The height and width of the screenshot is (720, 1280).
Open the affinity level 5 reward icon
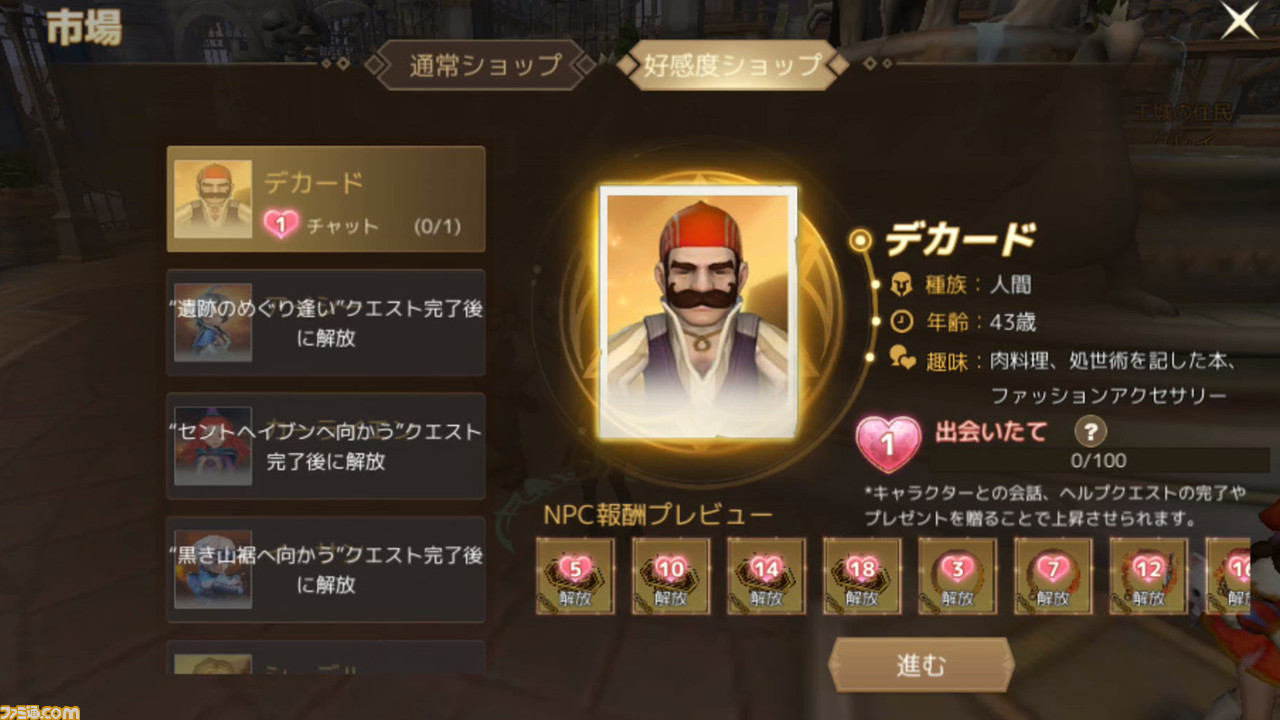pyautogui.click(x=574, y=576)
